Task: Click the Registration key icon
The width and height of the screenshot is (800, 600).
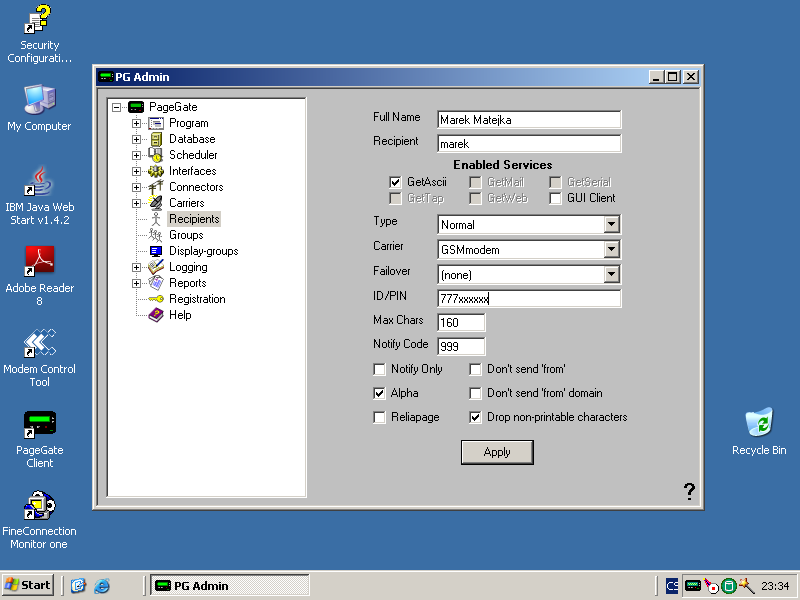Action: tap(156, 299)
